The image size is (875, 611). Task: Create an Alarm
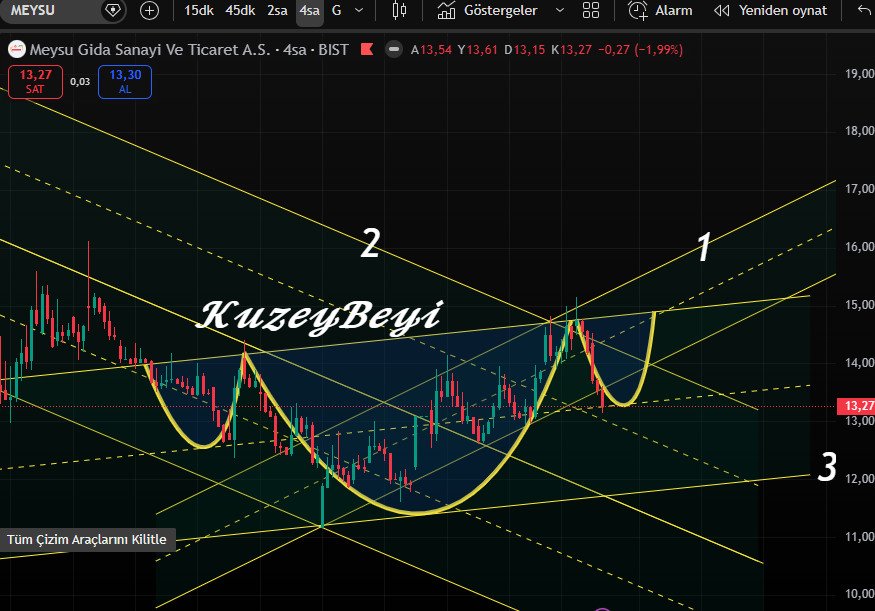[660, 10]
